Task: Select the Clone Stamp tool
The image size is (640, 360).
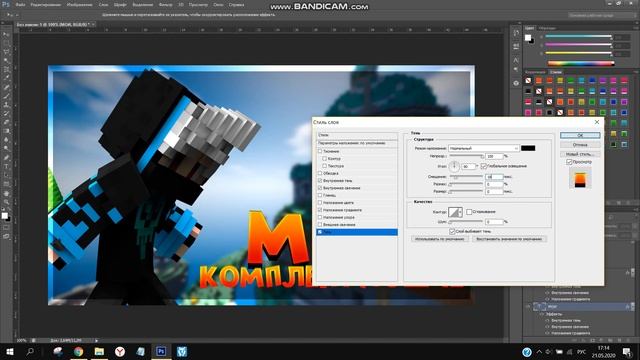Action: point(6,105)
